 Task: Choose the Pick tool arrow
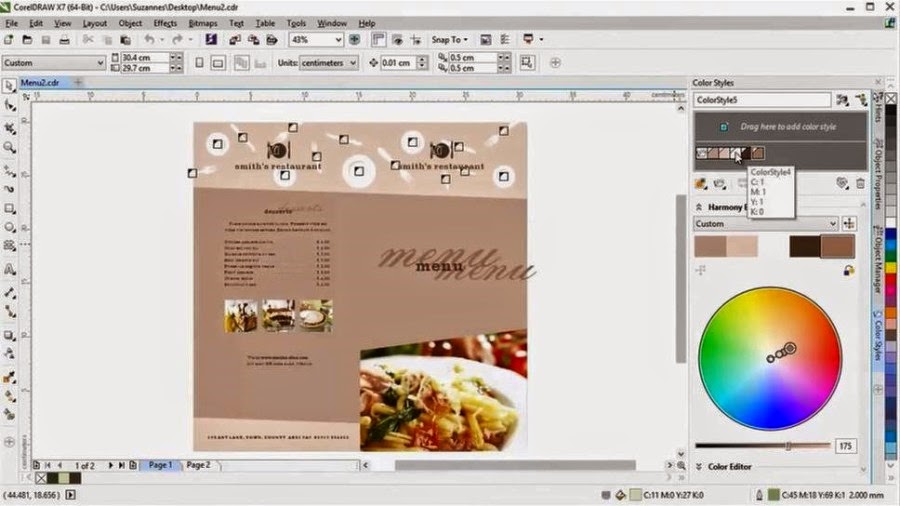(9, 86)
